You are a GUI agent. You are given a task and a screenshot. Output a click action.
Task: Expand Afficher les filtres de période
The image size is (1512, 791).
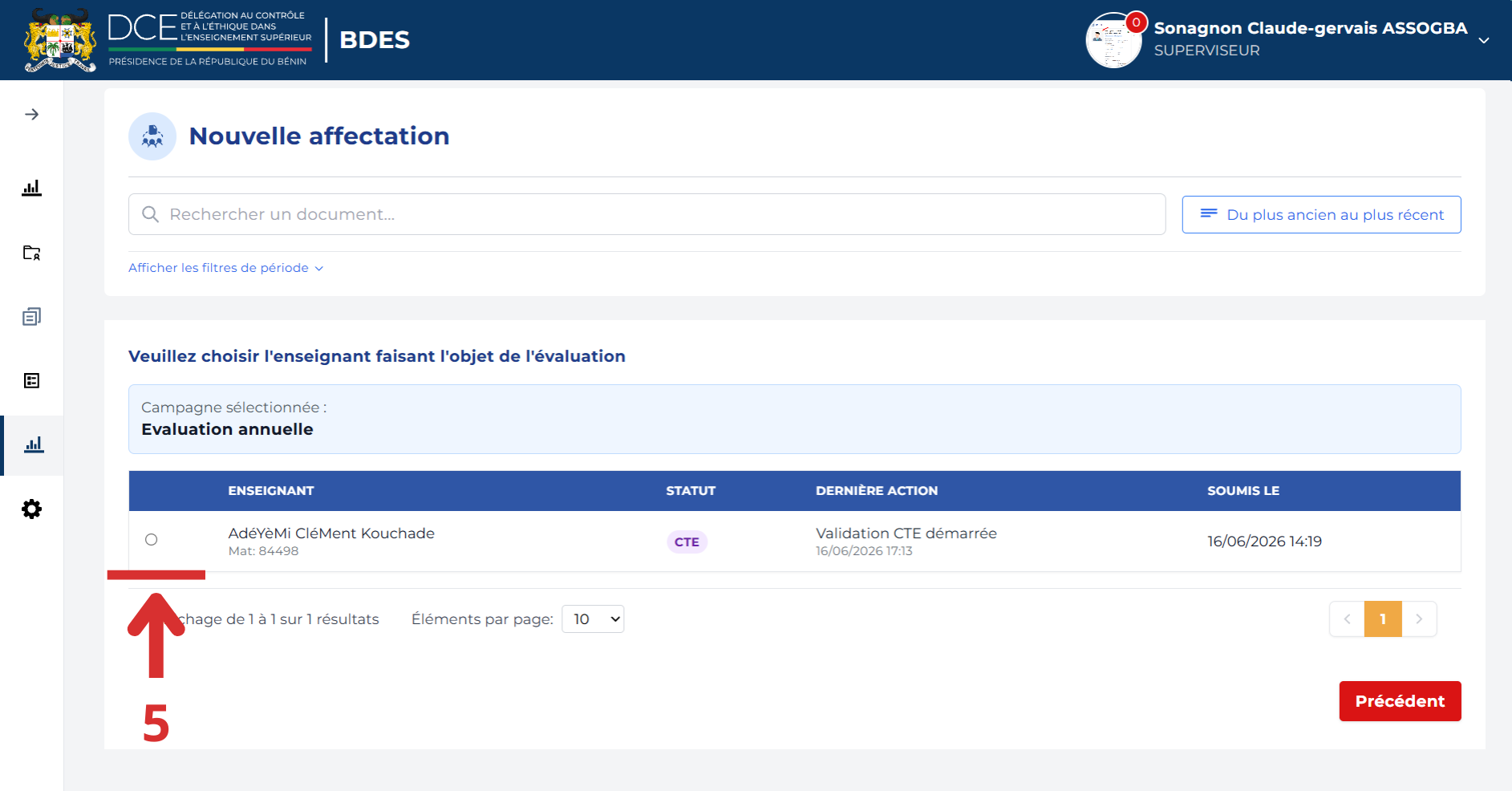pos(225,268)
